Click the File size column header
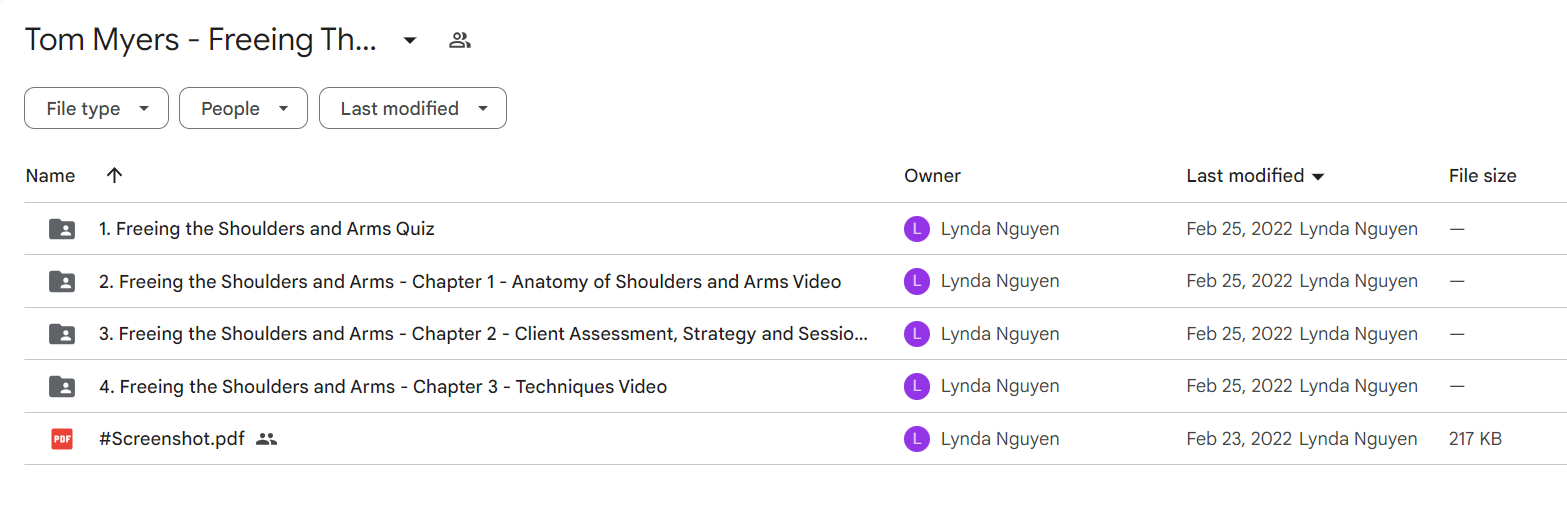This screenshot has width=1567, height=509. point(1482,176)
